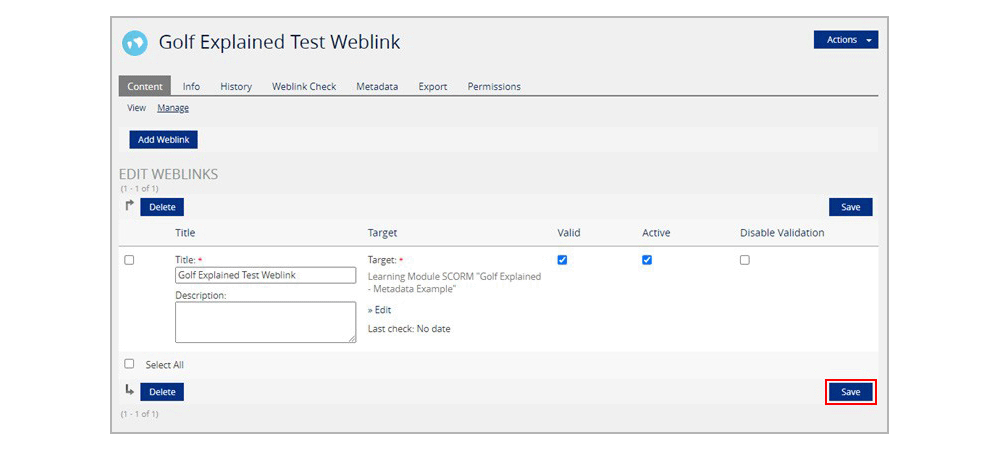Follow the » Edit target link

point(379,310)
